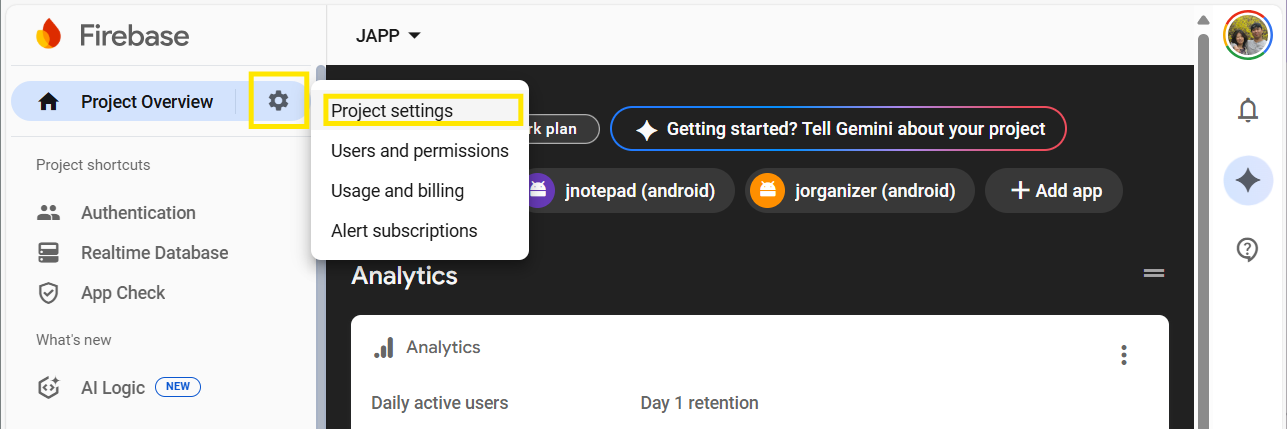Click the Analytics section drag handle icon

click(1154, 274)
